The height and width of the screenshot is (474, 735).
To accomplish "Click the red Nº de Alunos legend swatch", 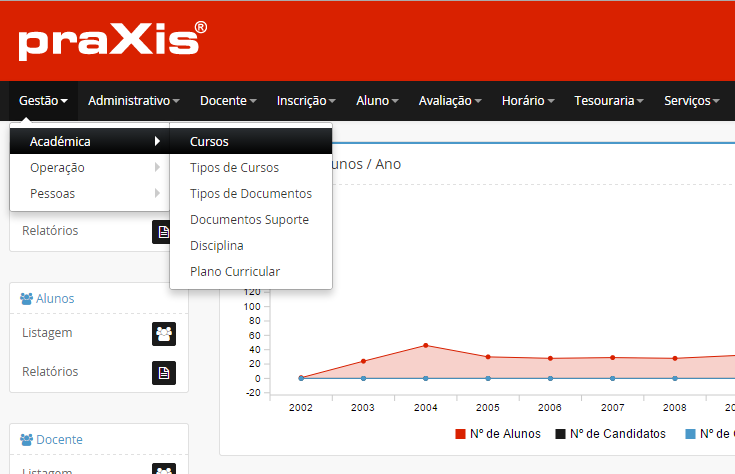I will click(x=460, y=434).
